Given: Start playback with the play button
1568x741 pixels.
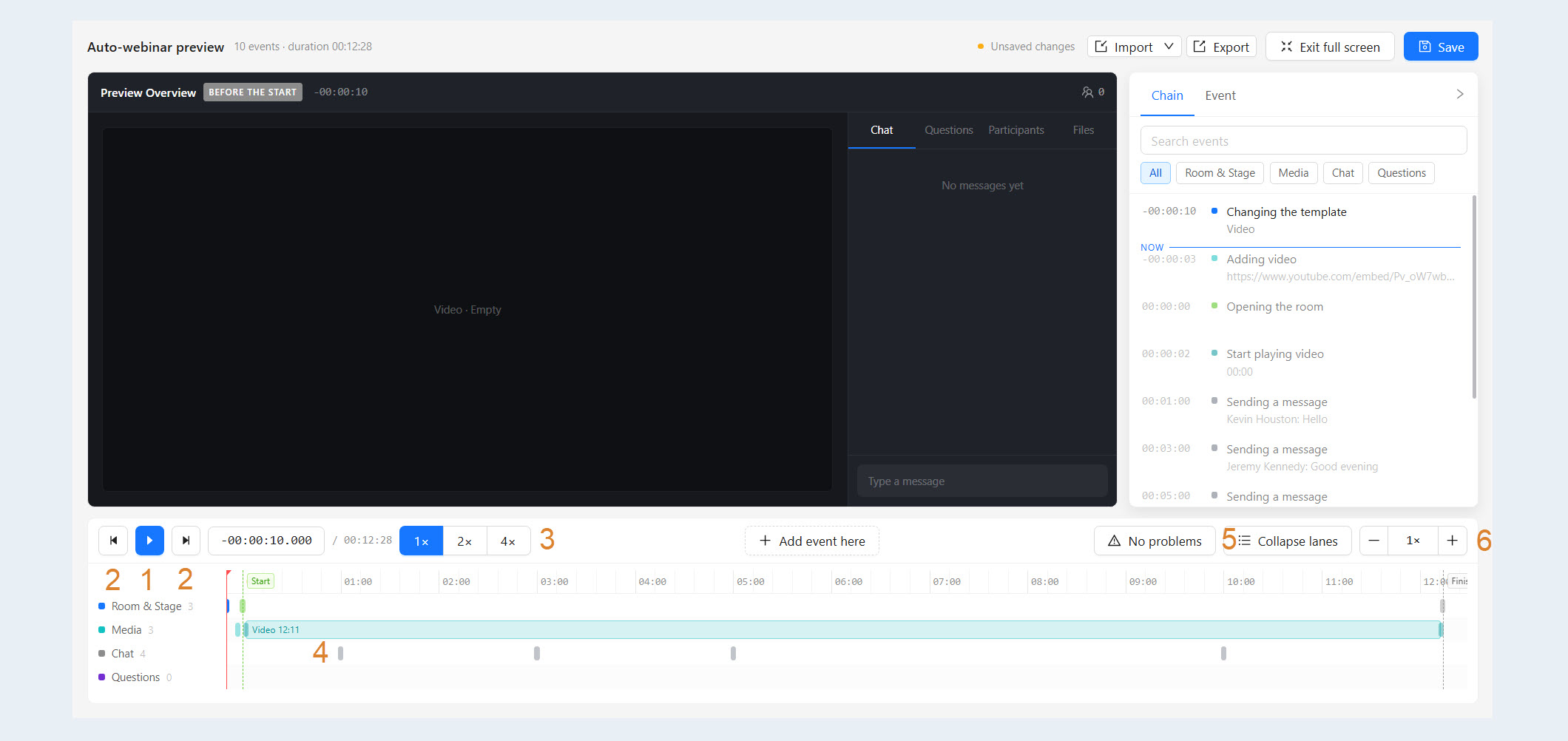Looking at the screenshot, I should tap(149, 541).
